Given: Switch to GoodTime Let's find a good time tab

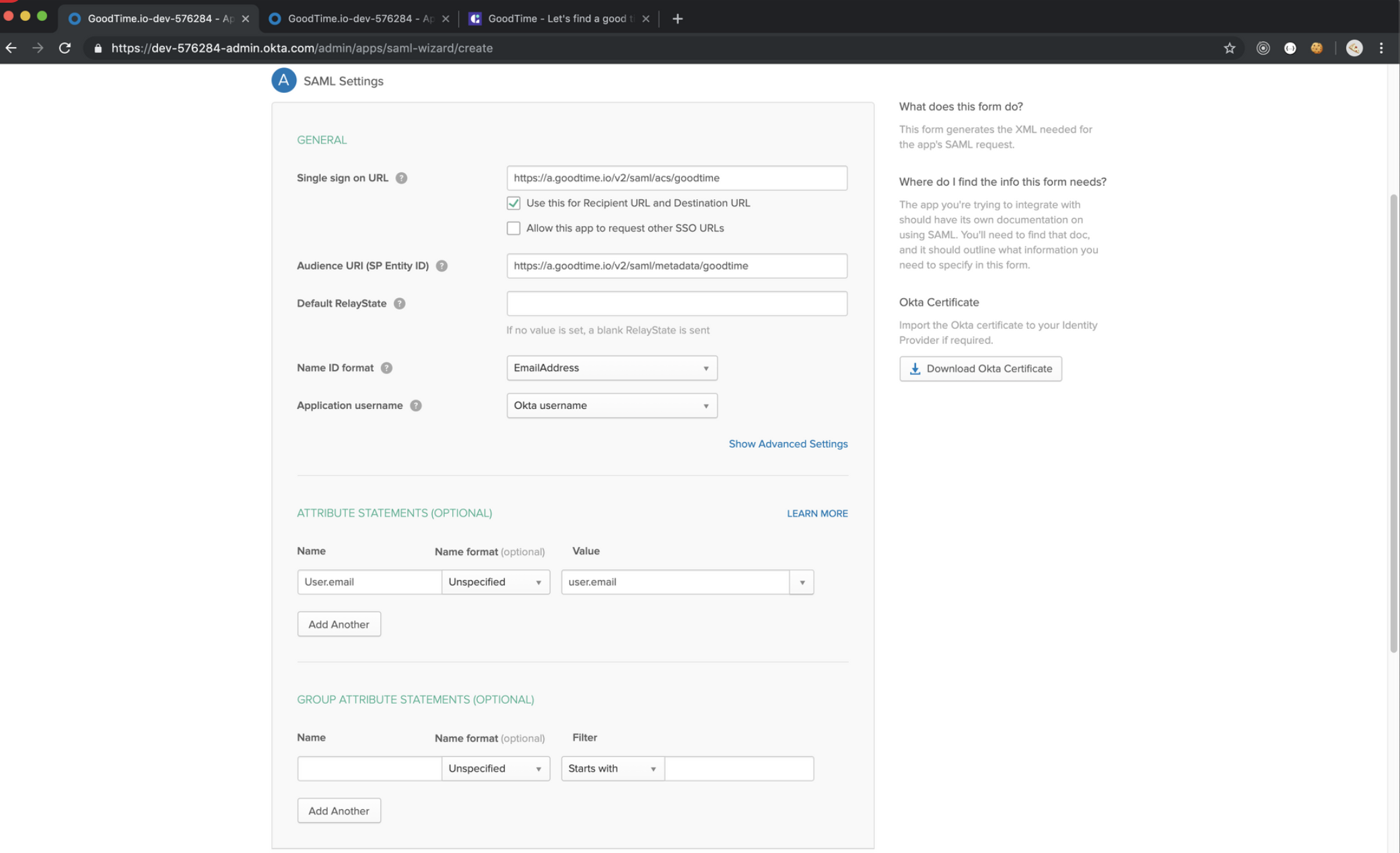Looking at the screenshot, I should coord(559,18).
